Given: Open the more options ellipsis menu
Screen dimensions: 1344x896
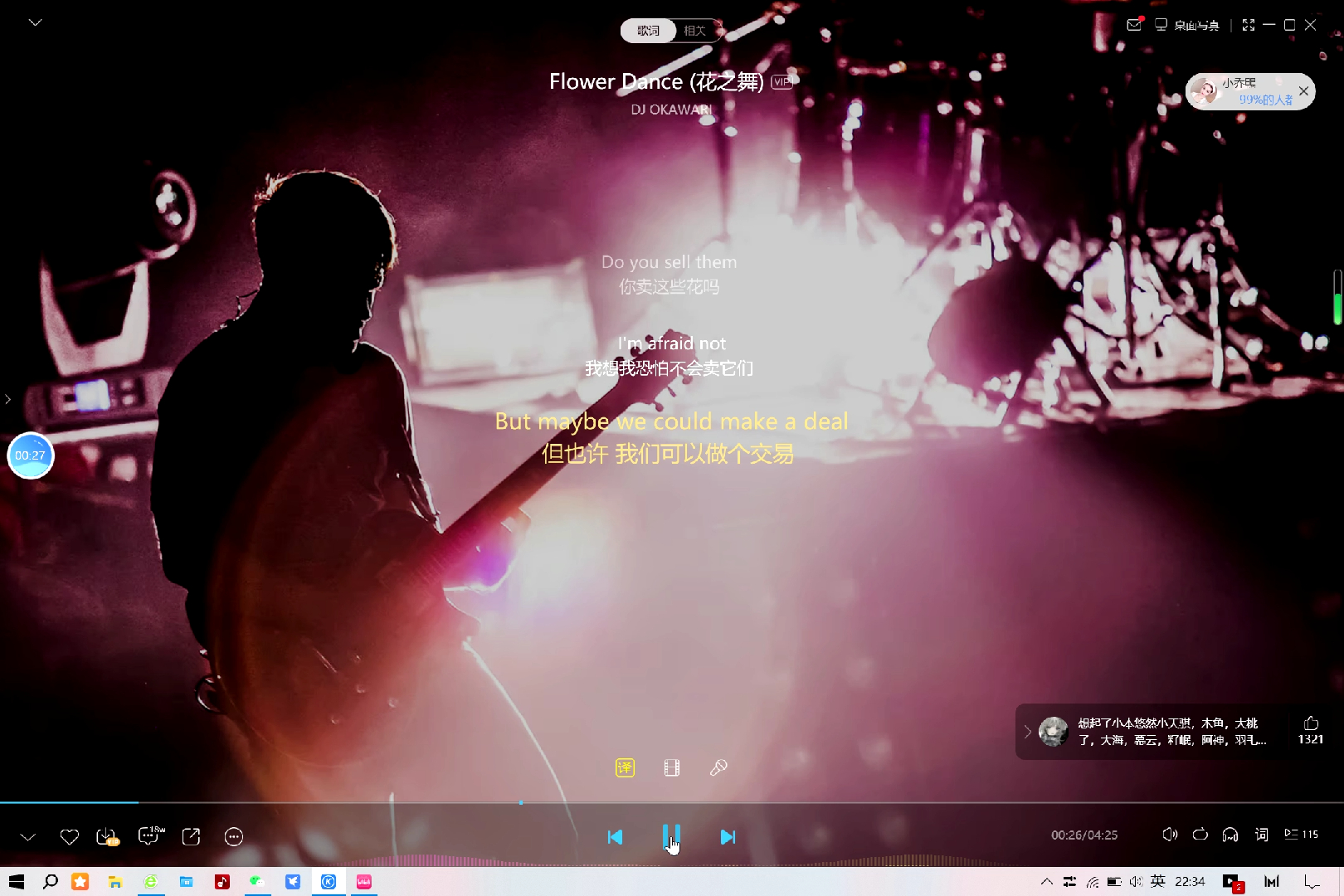Looking at the screenshot, I should [x=234, y=837].
